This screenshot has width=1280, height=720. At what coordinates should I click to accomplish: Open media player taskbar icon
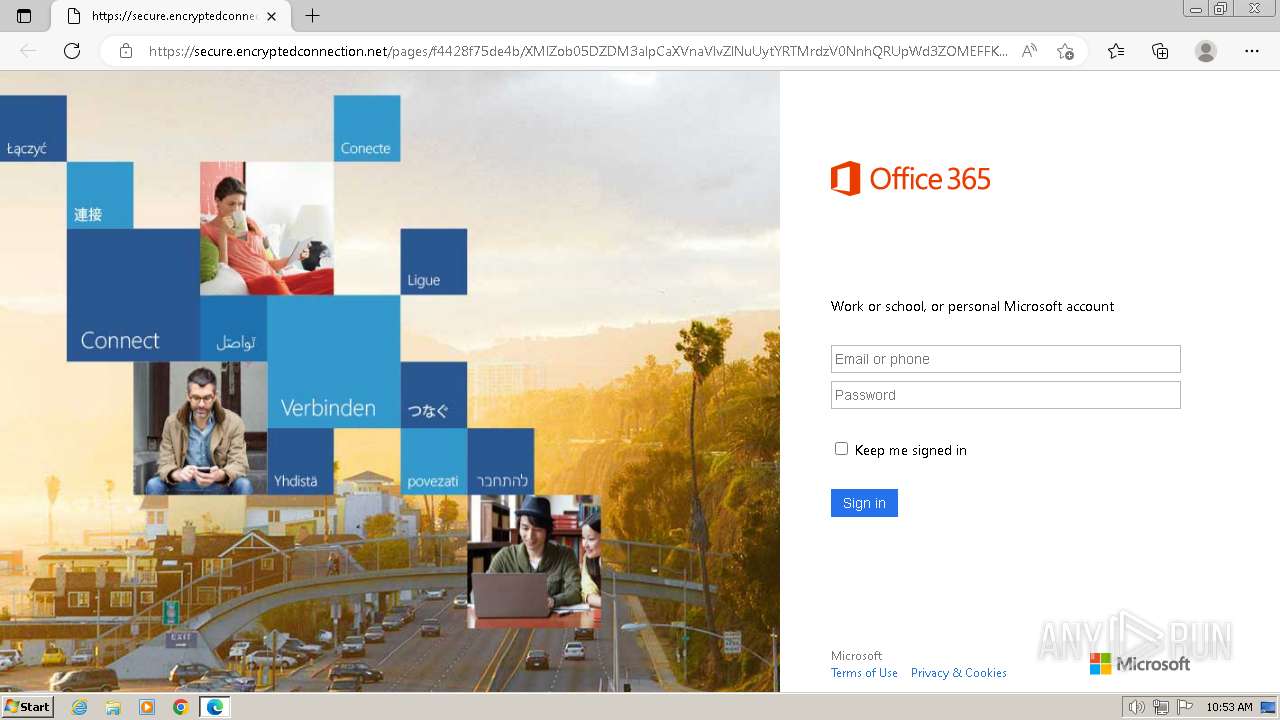click(147, 707)
